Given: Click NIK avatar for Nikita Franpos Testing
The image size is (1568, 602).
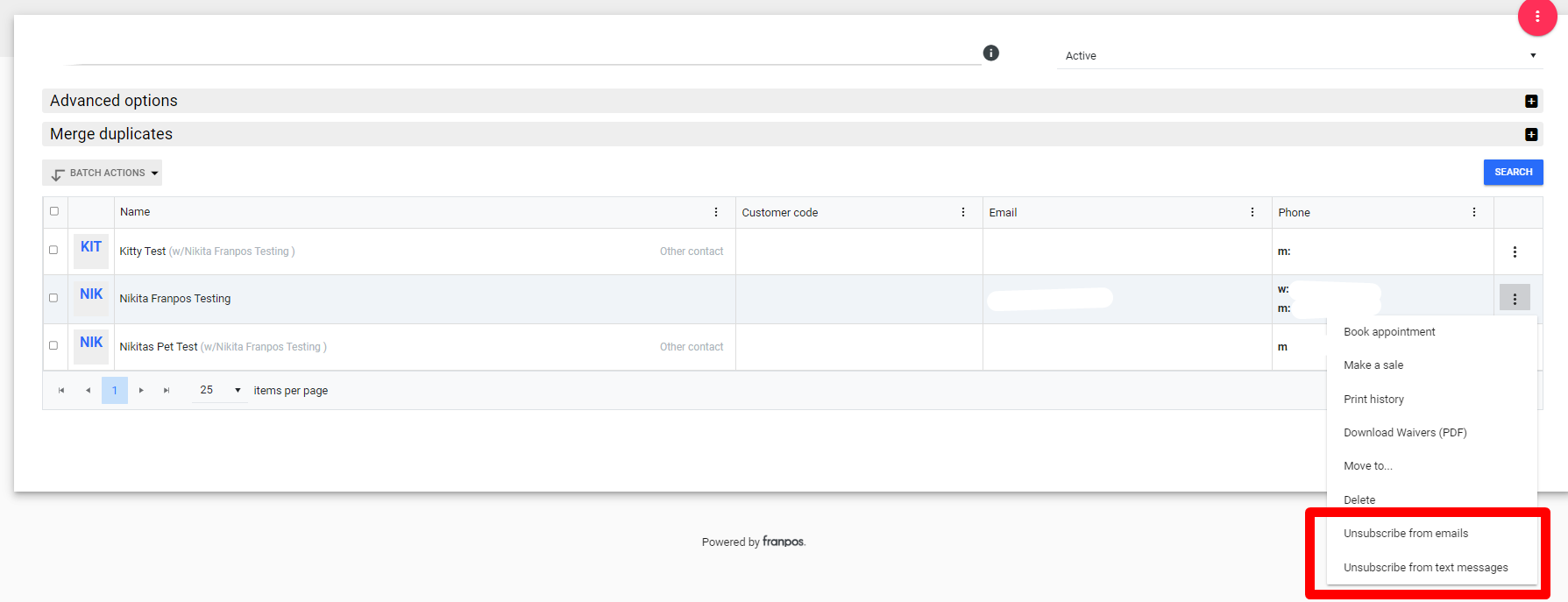Looking at the screenshot, I should [91, 298].
